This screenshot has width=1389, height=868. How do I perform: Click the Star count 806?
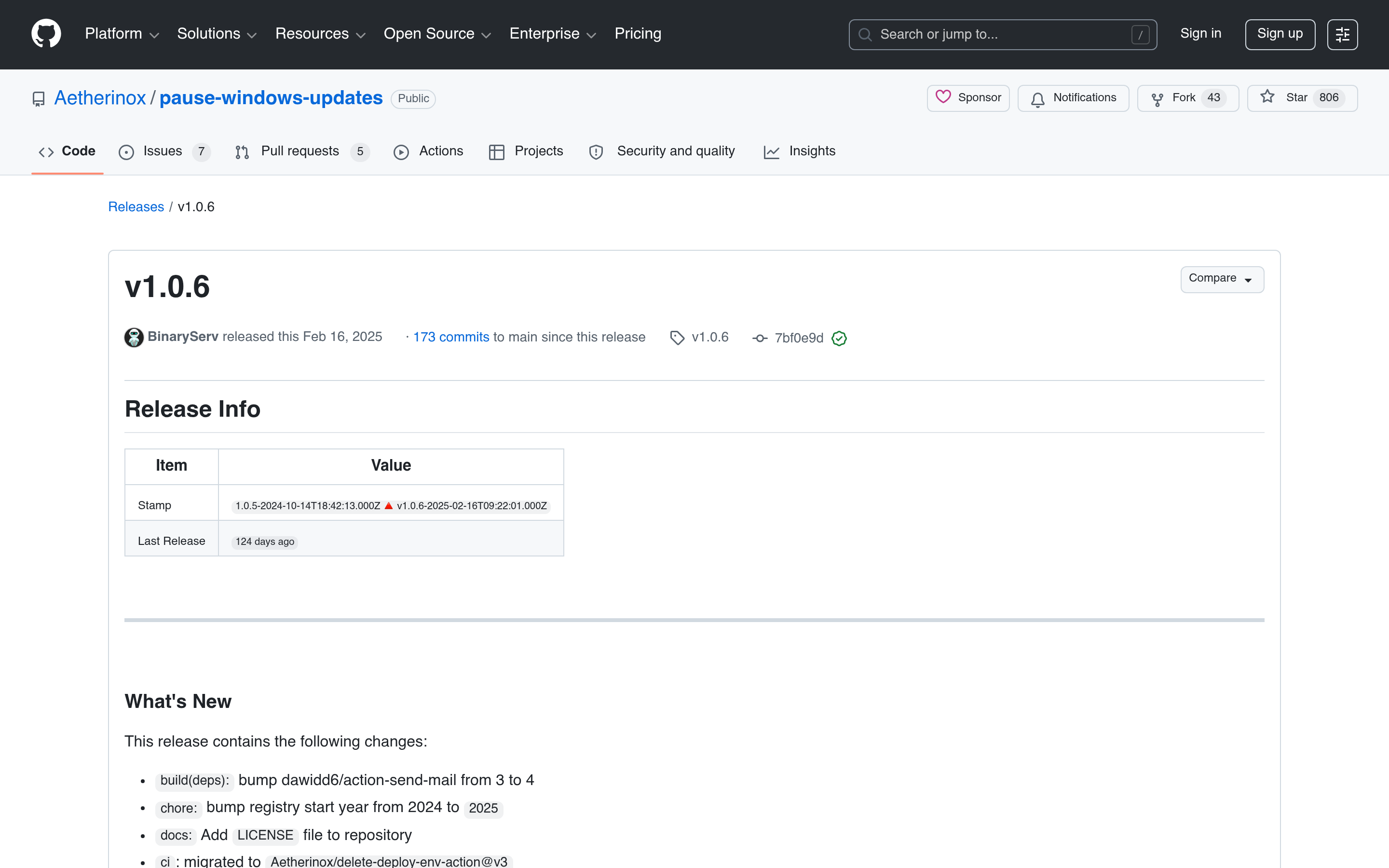1328,97
